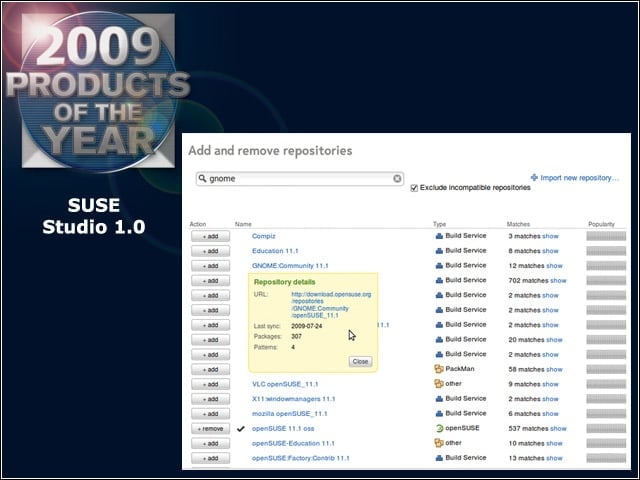
Task: Click into the gnome search field
Action: click(300, 178)
